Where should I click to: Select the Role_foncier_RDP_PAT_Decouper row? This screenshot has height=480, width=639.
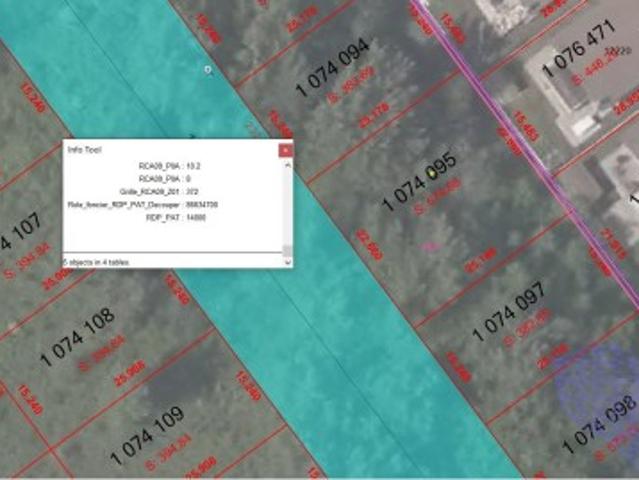(143, 205)
